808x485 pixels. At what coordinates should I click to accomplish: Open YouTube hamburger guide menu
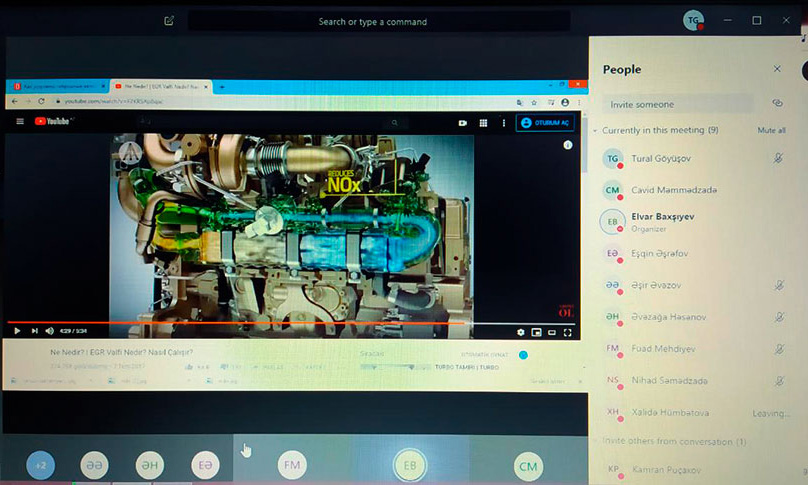point(19,122)
